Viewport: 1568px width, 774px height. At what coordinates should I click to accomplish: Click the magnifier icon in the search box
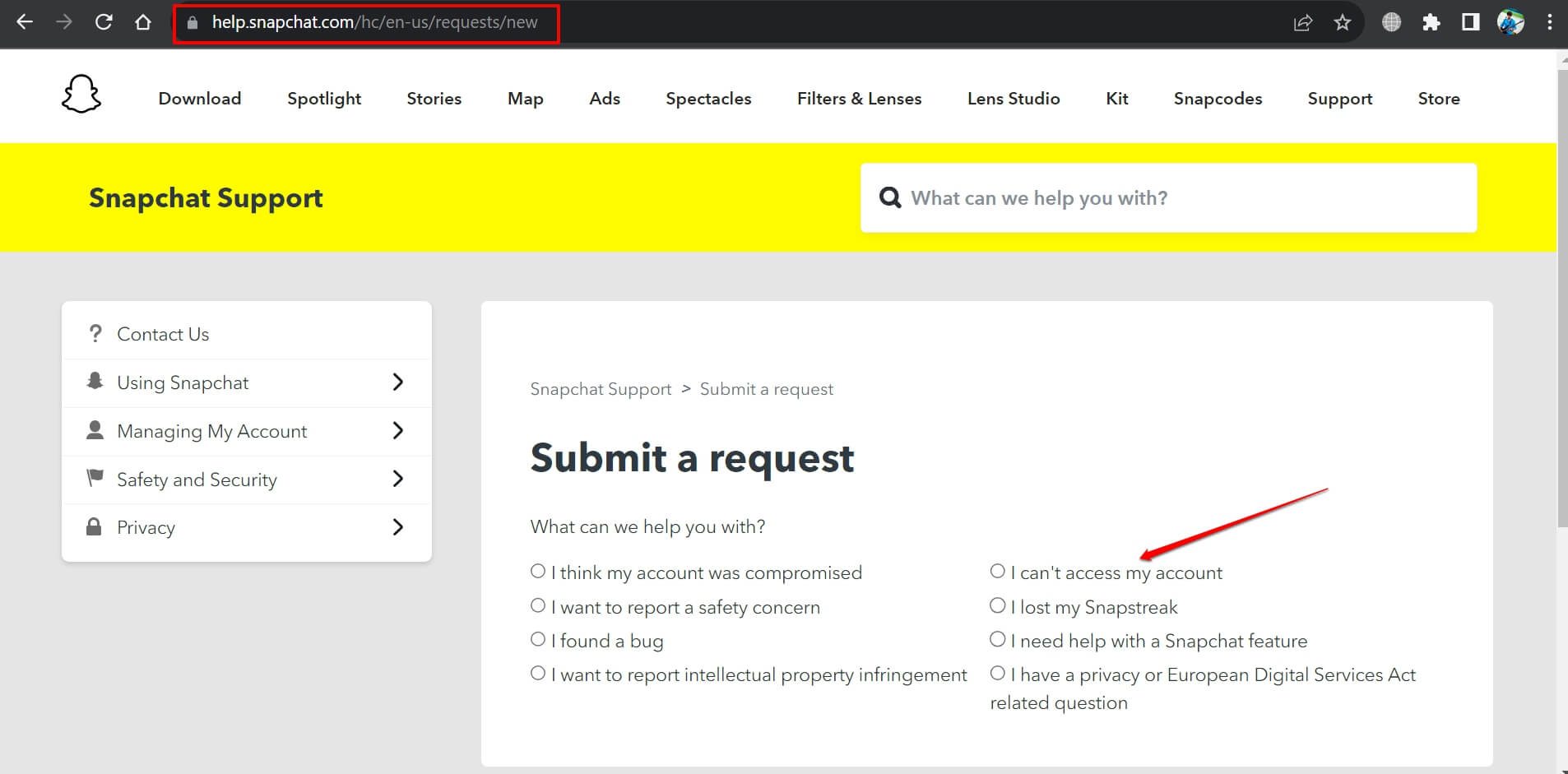tap(890, 197)
